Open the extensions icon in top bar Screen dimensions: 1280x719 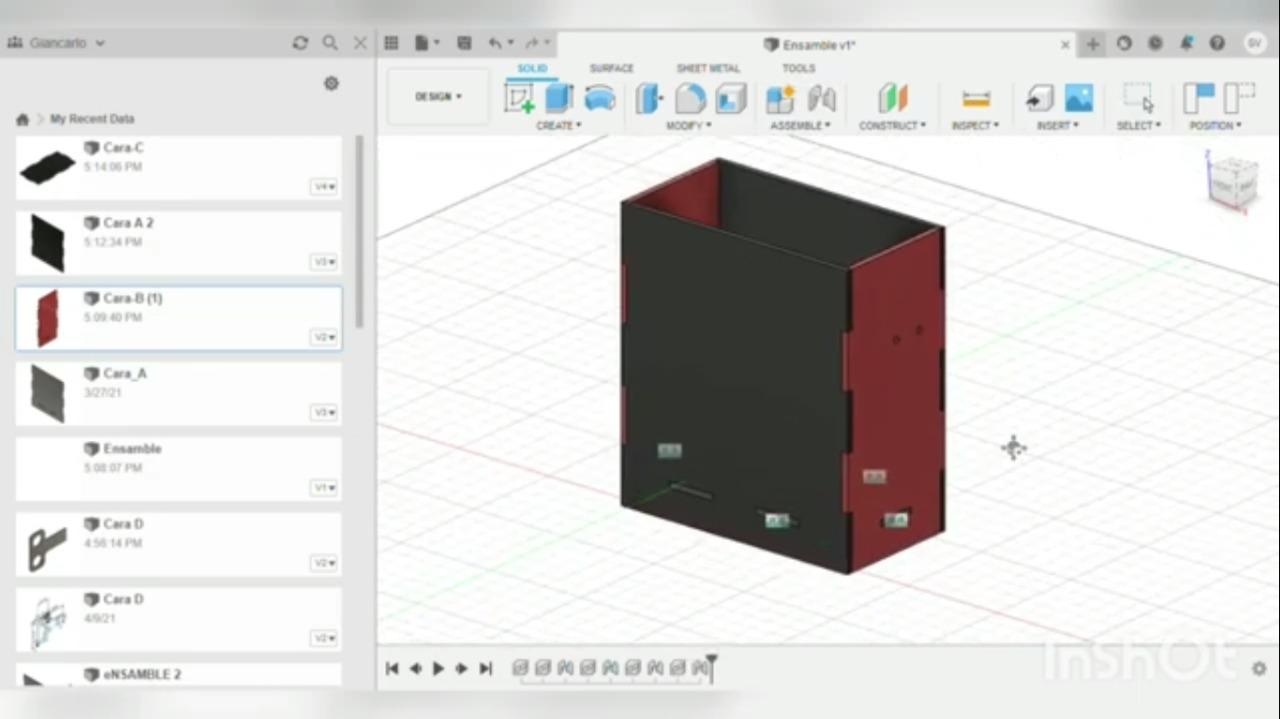(x=1124, y=43)
